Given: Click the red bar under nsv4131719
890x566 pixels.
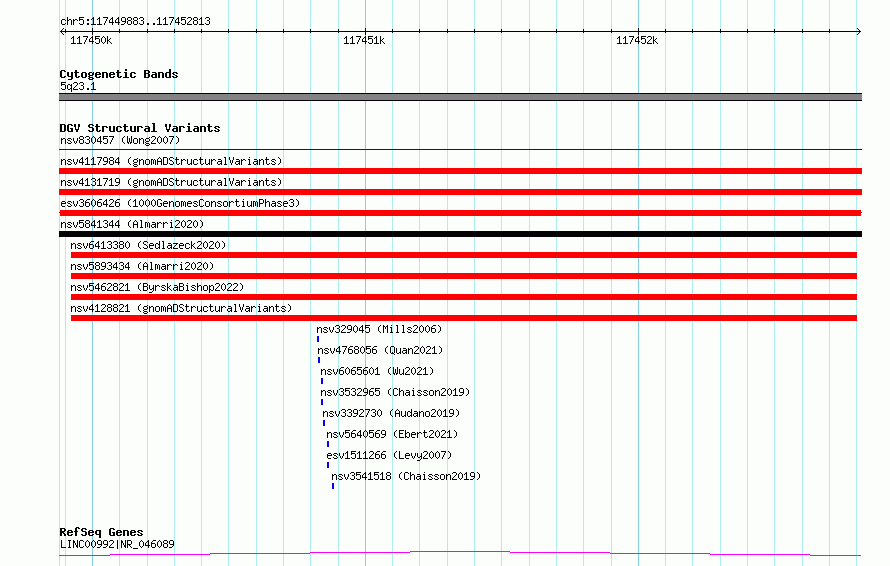Looking at the screenshot, I should pos(460,192).
